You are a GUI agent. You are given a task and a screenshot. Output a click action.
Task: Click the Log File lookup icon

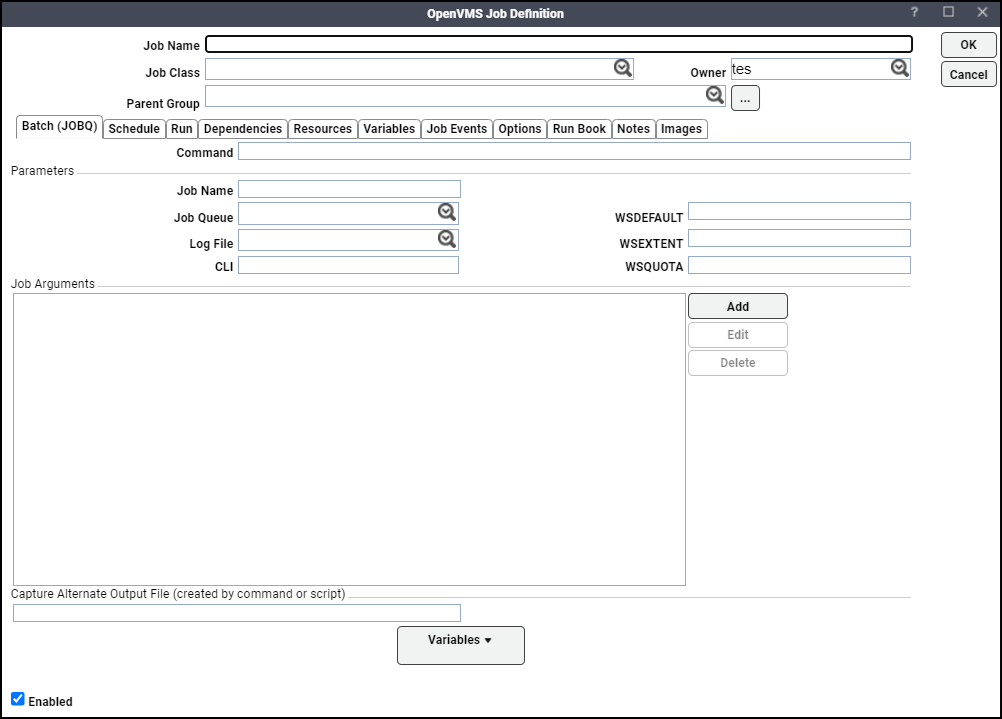[x=447, y=239]
